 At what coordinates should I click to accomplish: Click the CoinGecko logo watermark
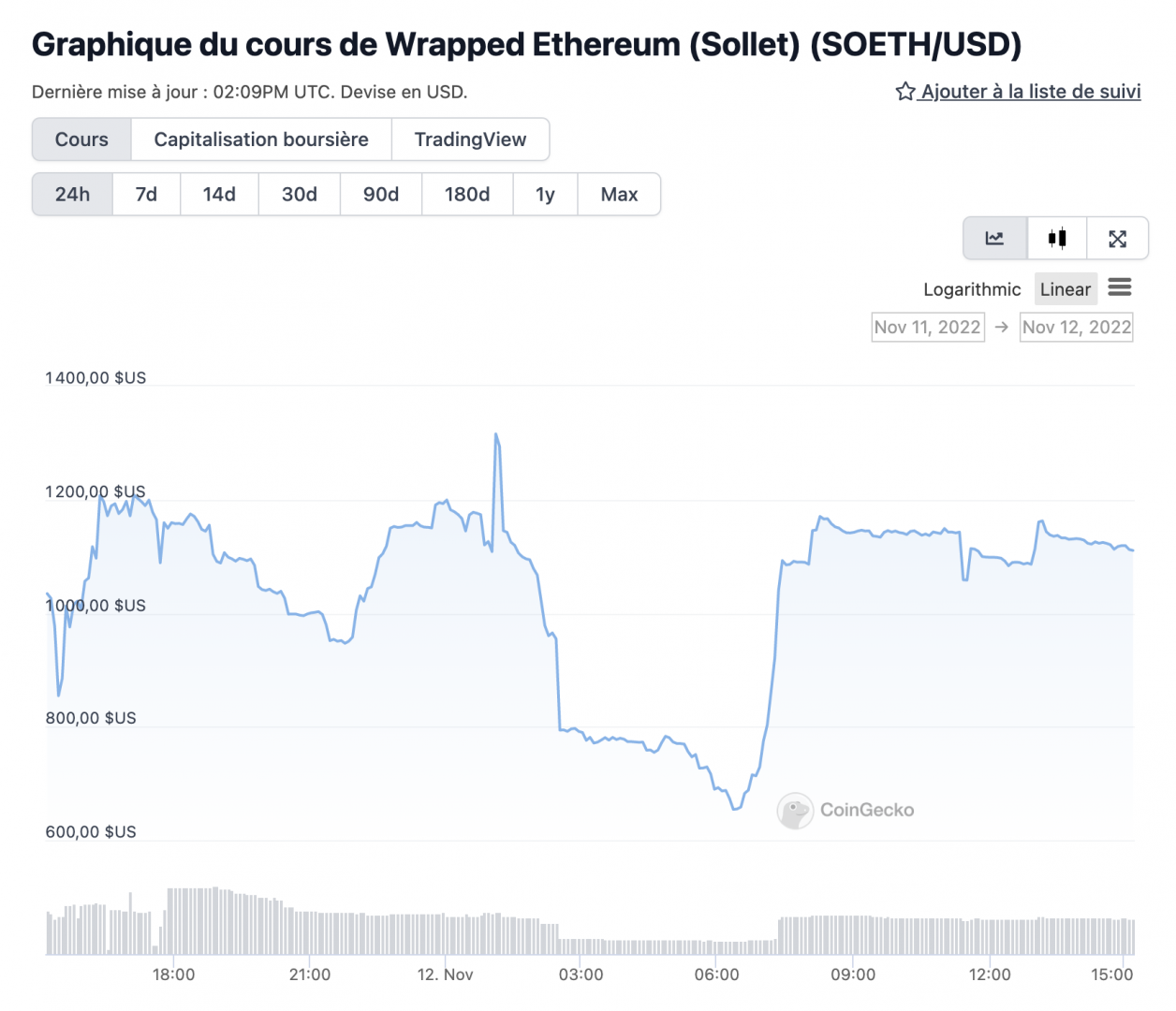click(795, 811)
